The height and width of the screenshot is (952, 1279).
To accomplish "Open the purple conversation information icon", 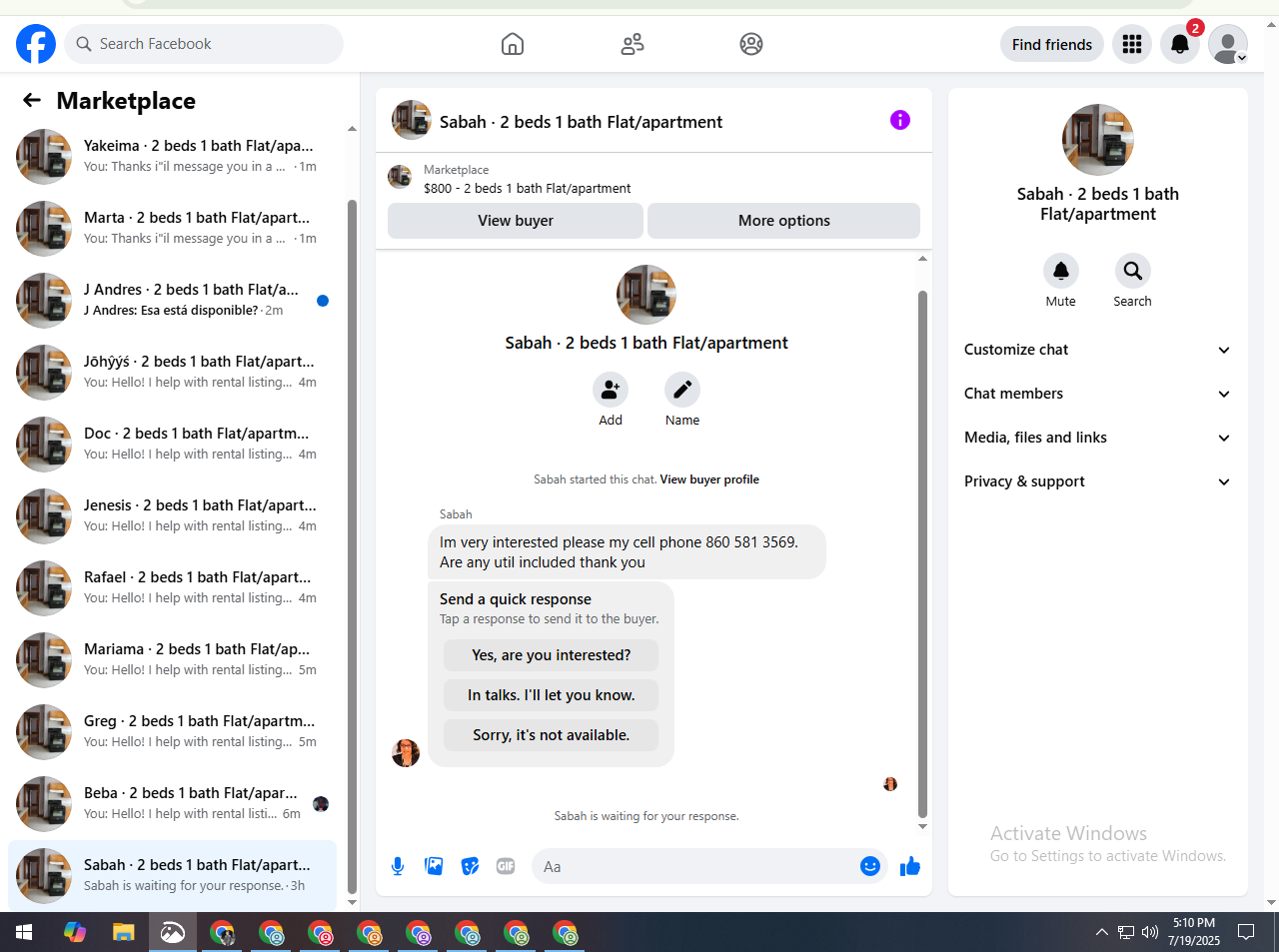I will pyautogui.click(x=900, y=120).
